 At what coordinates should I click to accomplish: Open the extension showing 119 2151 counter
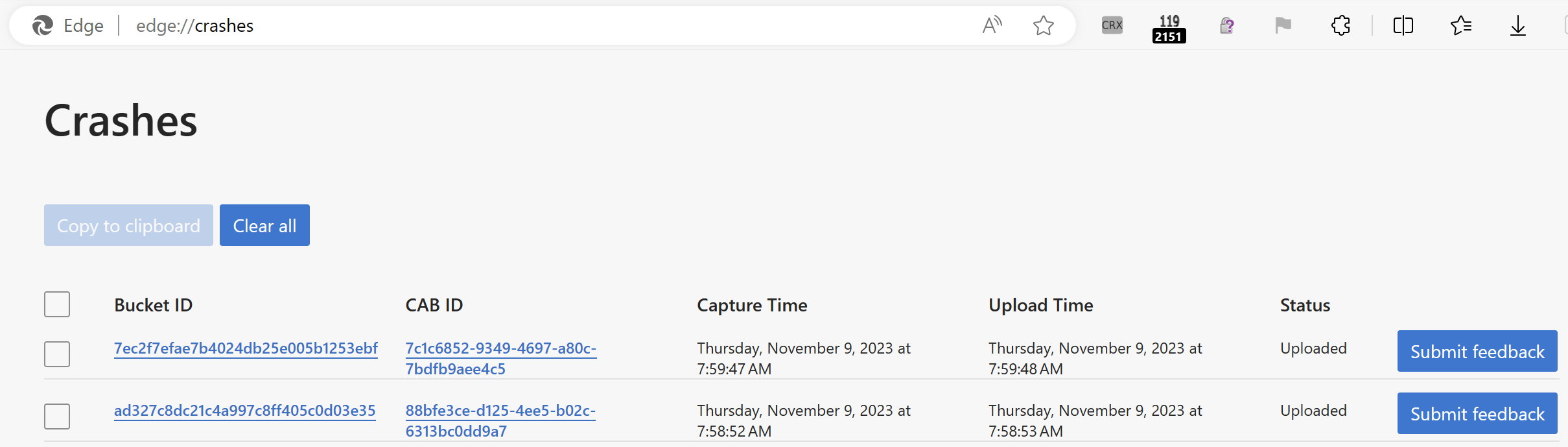1169,29
